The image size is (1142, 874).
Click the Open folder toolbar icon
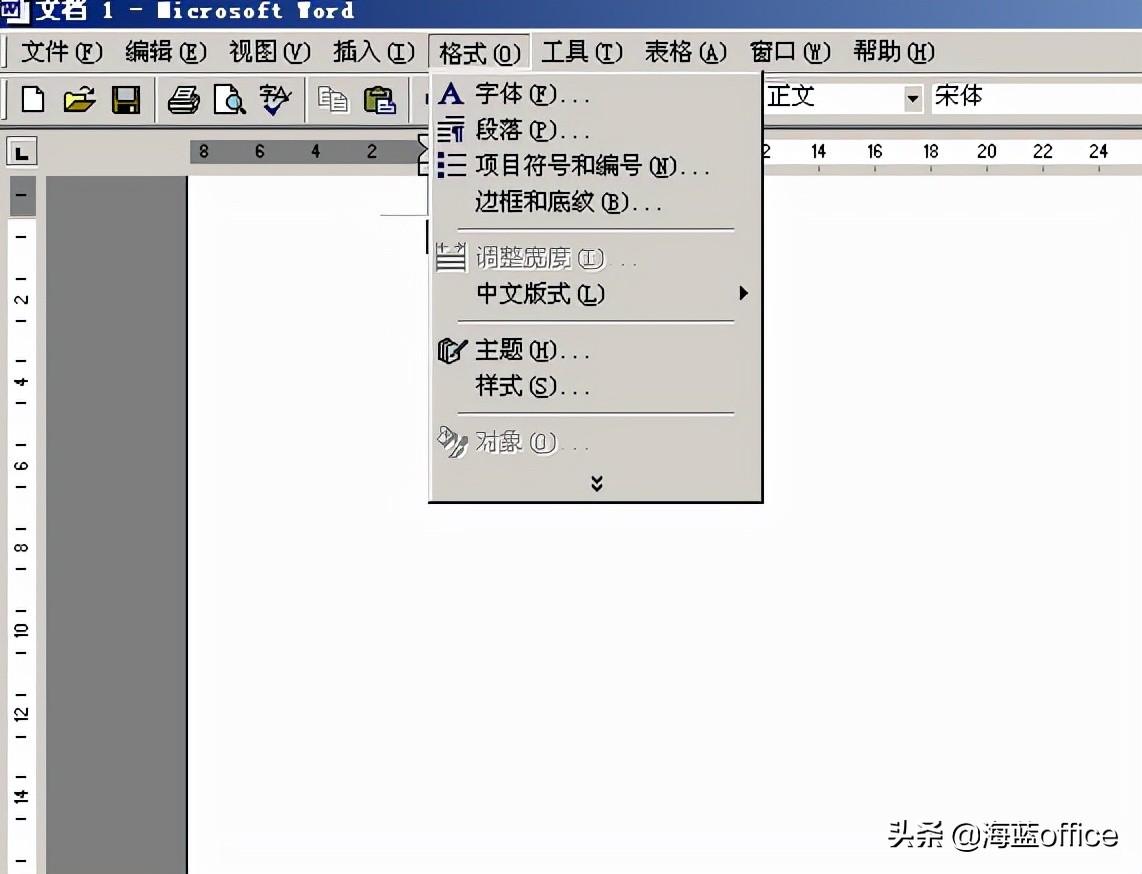tap(79, 99)
